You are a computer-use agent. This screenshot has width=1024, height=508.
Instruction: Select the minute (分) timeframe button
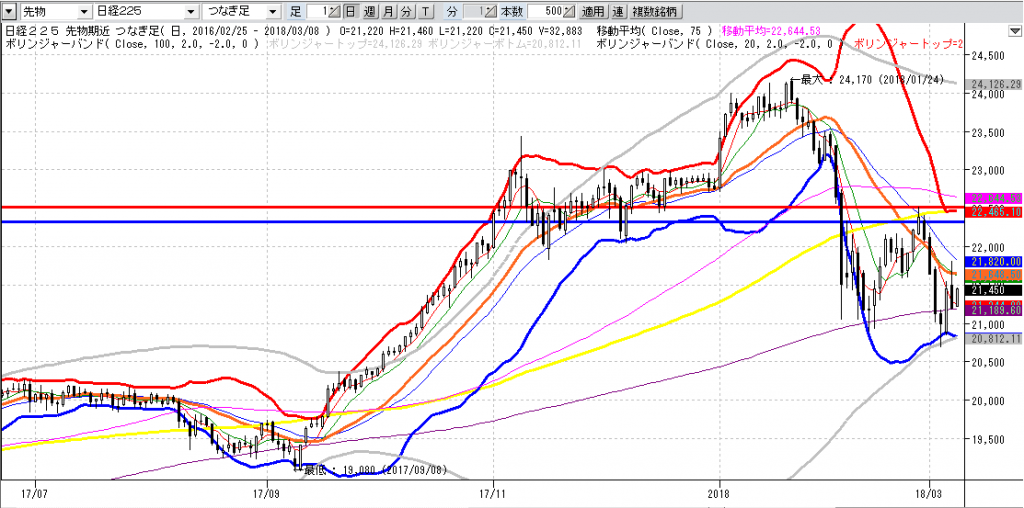406,12
